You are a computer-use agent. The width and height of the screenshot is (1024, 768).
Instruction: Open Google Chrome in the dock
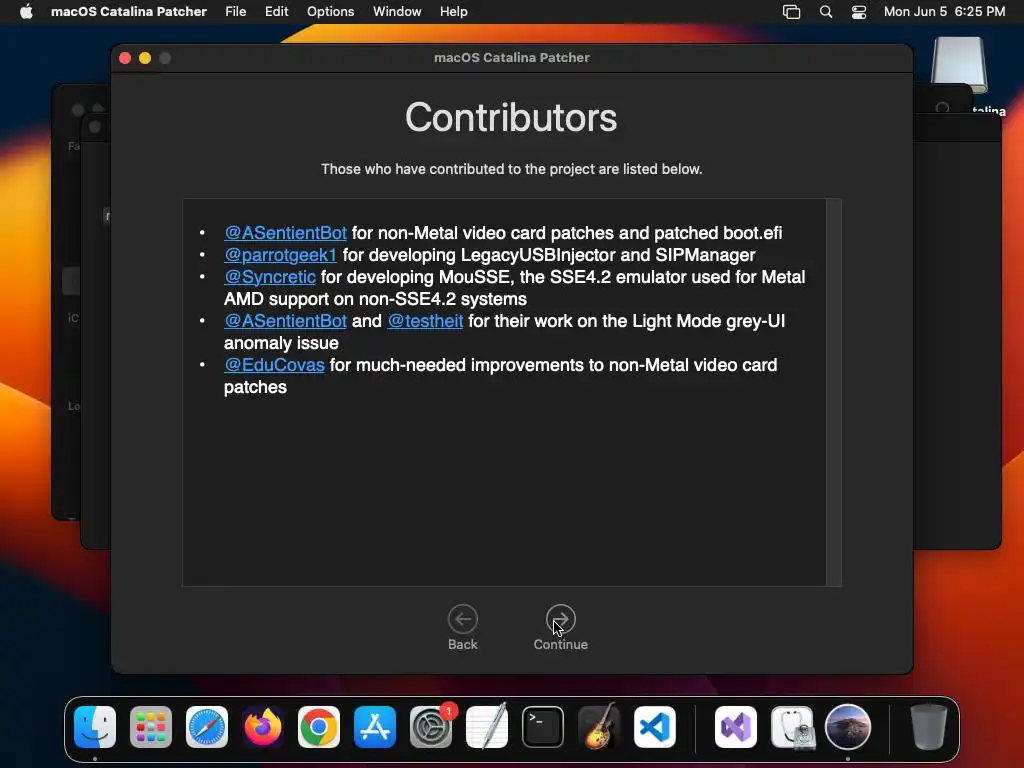(319, 727)
